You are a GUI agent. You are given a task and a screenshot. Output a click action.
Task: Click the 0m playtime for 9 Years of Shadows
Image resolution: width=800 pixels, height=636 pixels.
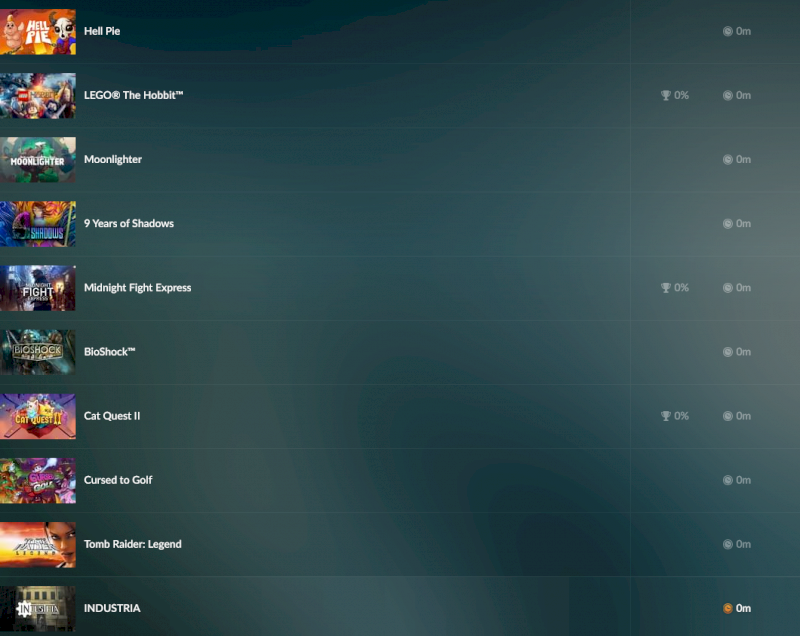point(743,224)
